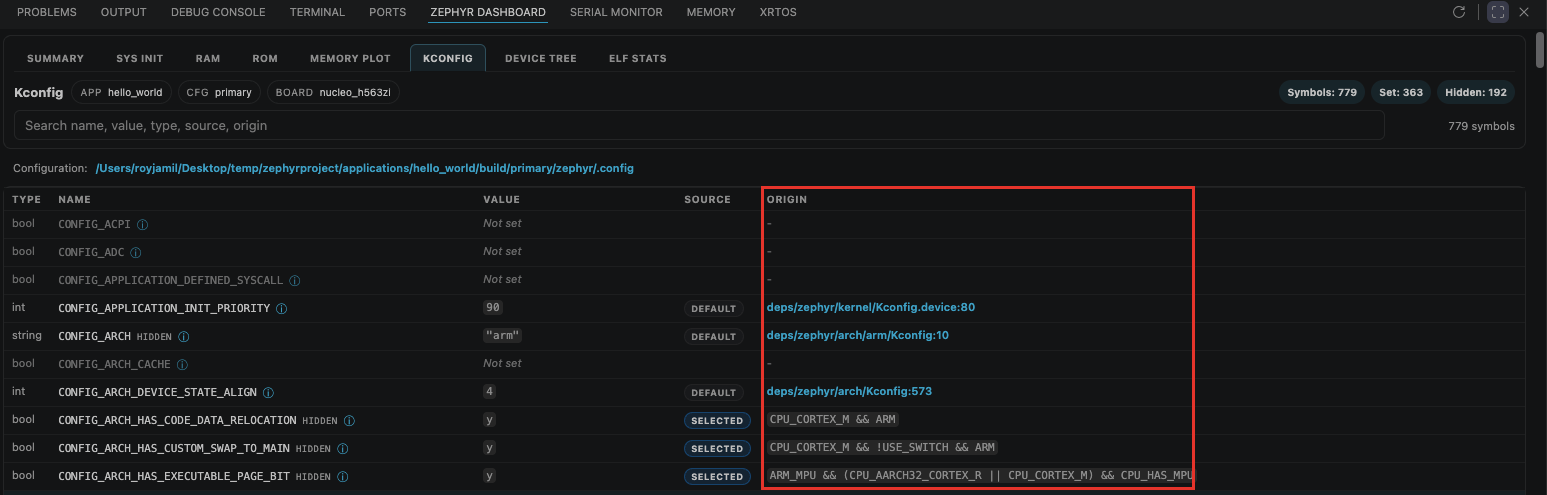Close the panel with the X icon
Image resolution: width=1547 pixels, height=495 pixels.
click(1524, 12)
